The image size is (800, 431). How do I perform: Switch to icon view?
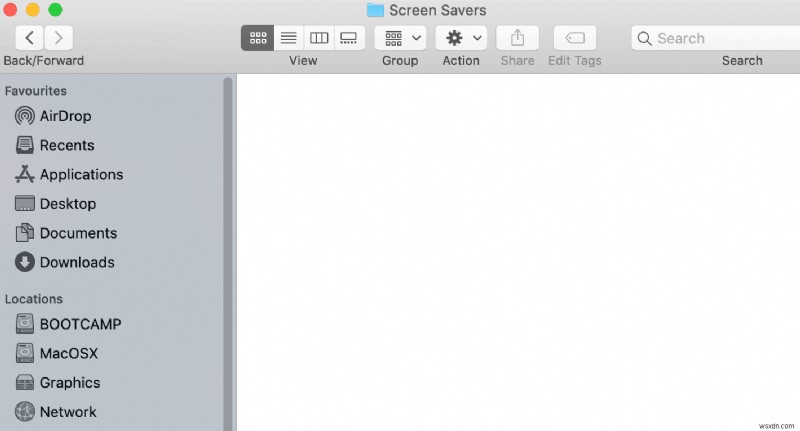pyautogui.click(x=258, y=38)
